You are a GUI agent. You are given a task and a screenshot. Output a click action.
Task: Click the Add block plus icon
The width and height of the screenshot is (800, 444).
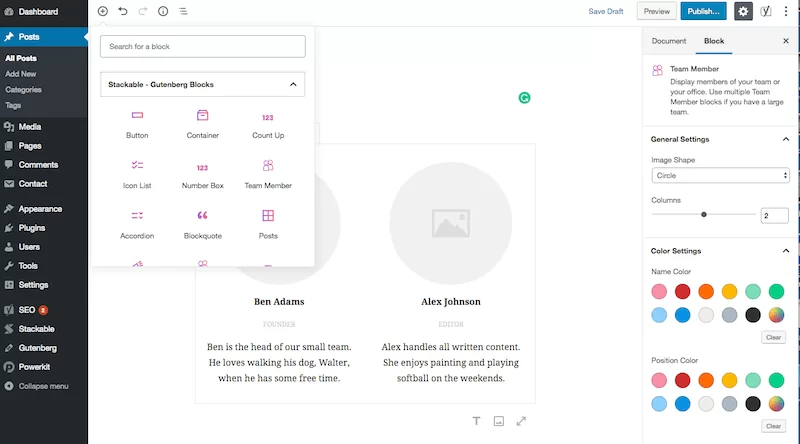pyautogui.click(x=103, y=11)
